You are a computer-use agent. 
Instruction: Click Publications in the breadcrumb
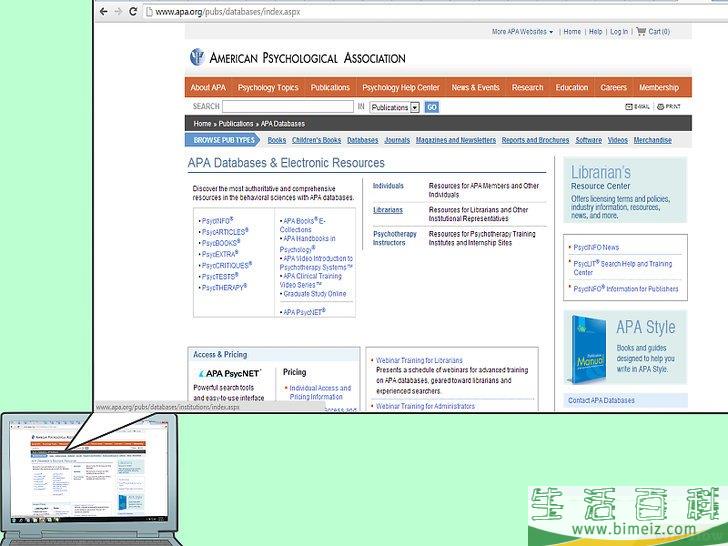(x=236, y=124)
